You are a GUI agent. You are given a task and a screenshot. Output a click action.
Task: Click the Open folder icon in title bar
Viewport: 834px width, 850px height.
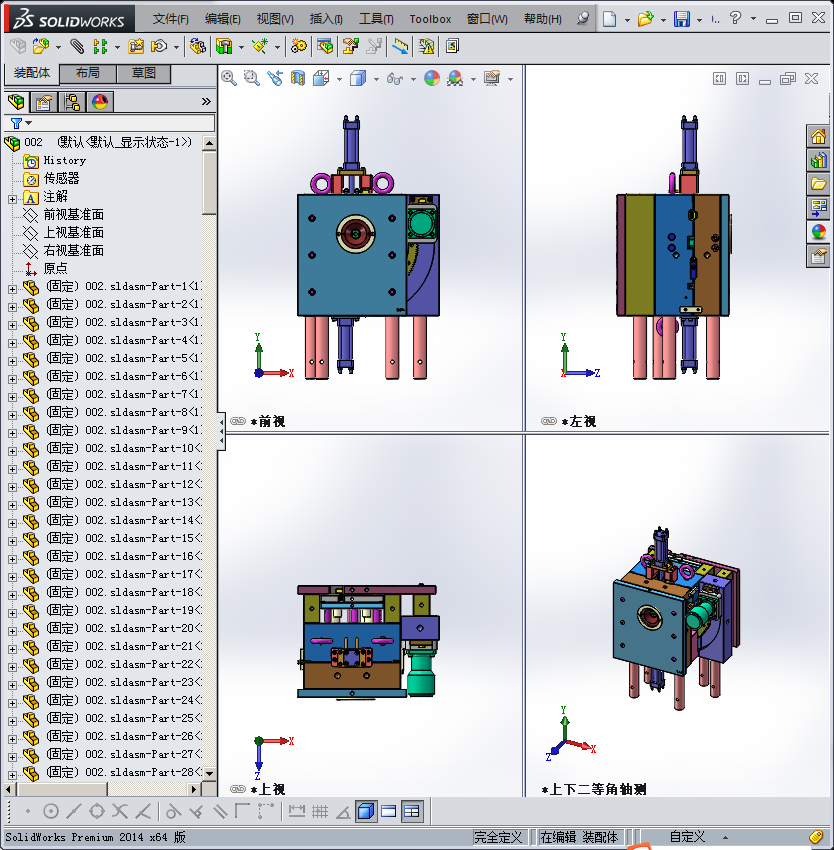tap(645, 20)
